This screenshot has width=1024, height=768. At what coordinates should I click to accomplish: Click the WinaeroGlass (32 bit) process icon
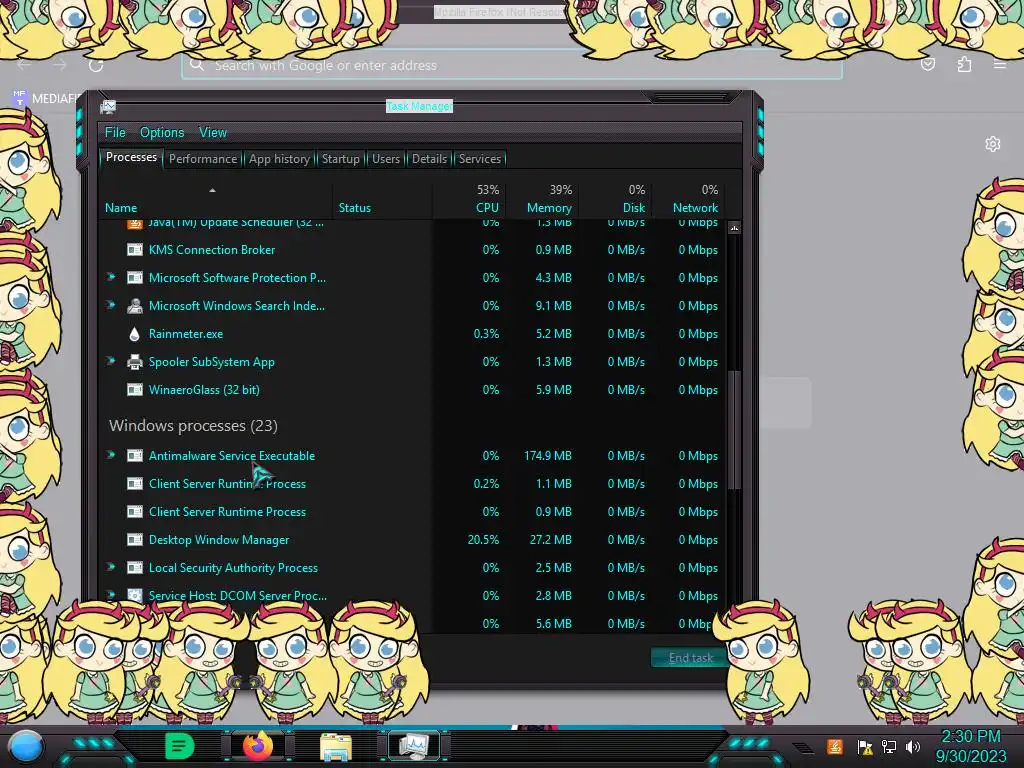click(135, 390)
